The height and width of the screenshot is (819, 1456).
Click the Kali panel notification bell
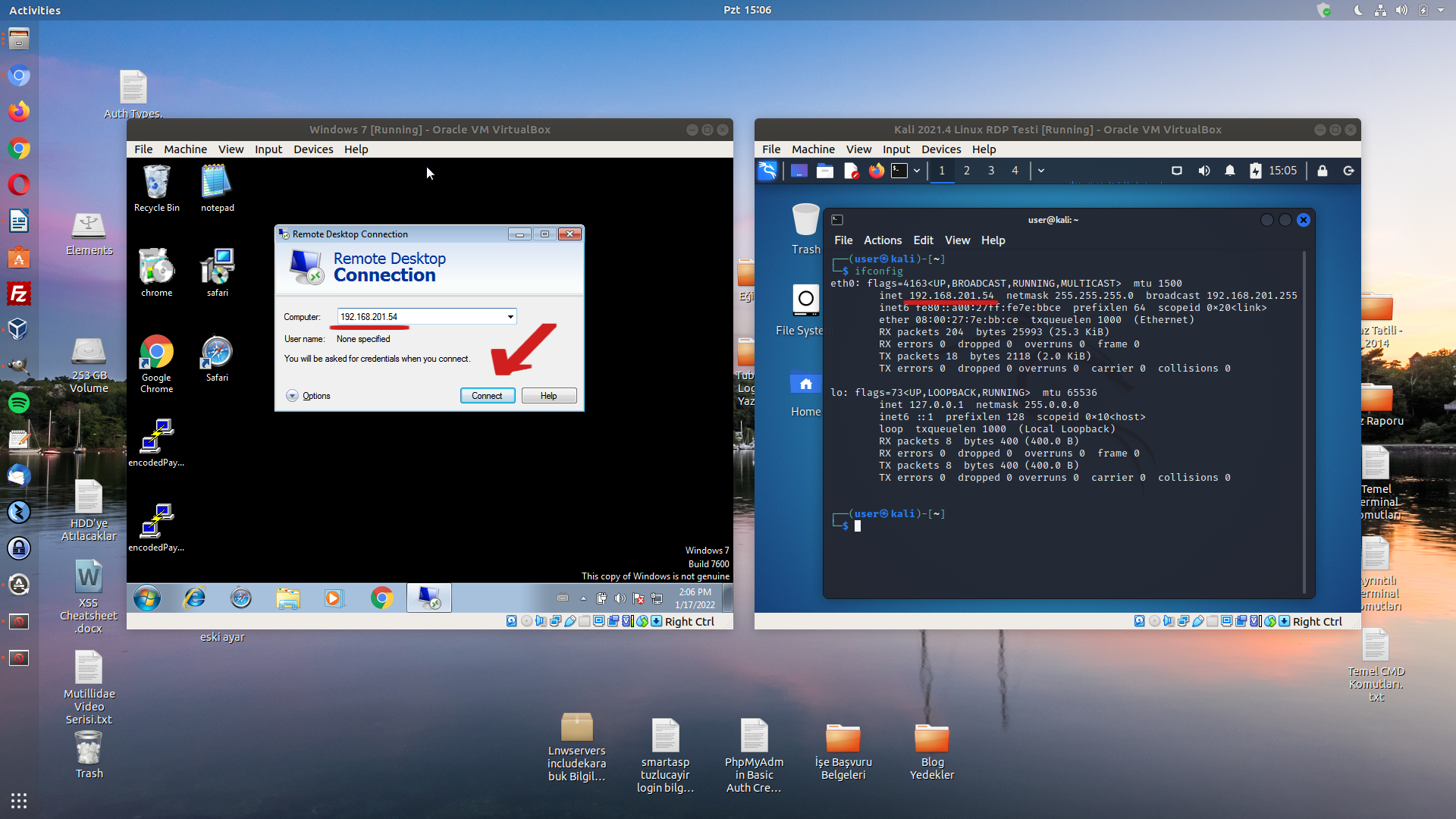(1229, 171)
